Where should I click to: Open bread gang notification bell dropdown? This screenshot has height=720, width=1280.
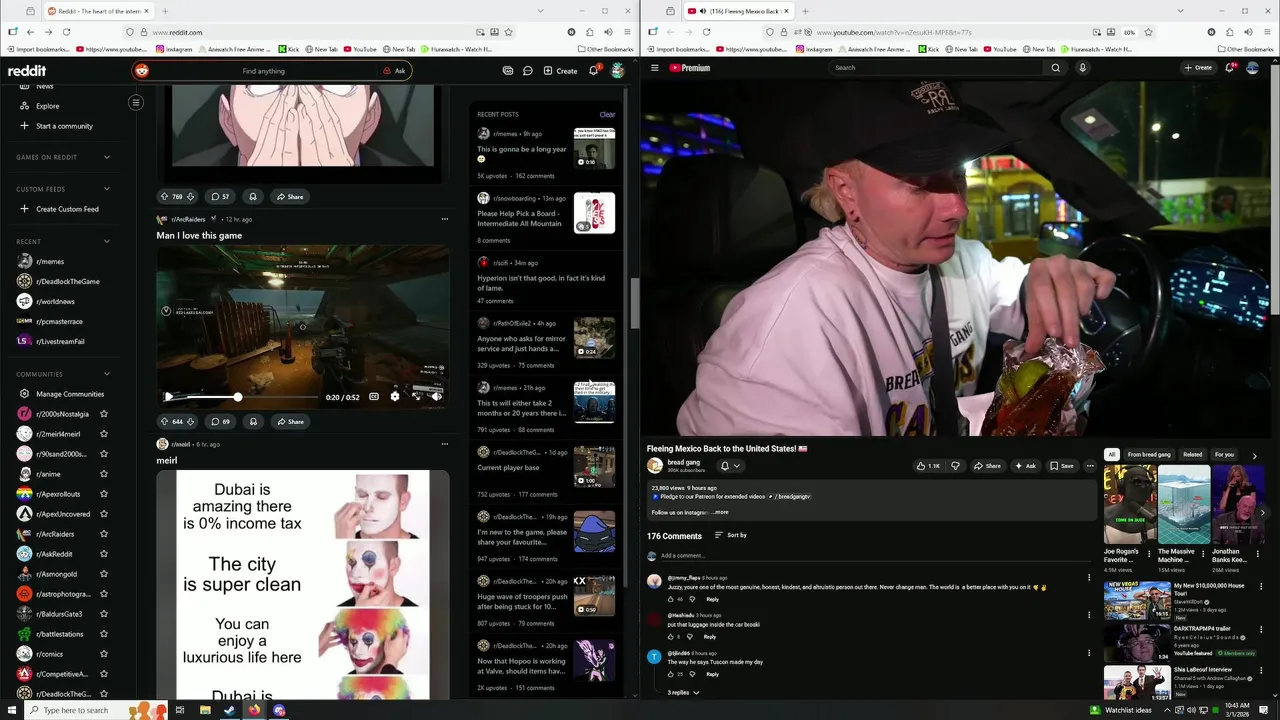[x=730, y=466]
